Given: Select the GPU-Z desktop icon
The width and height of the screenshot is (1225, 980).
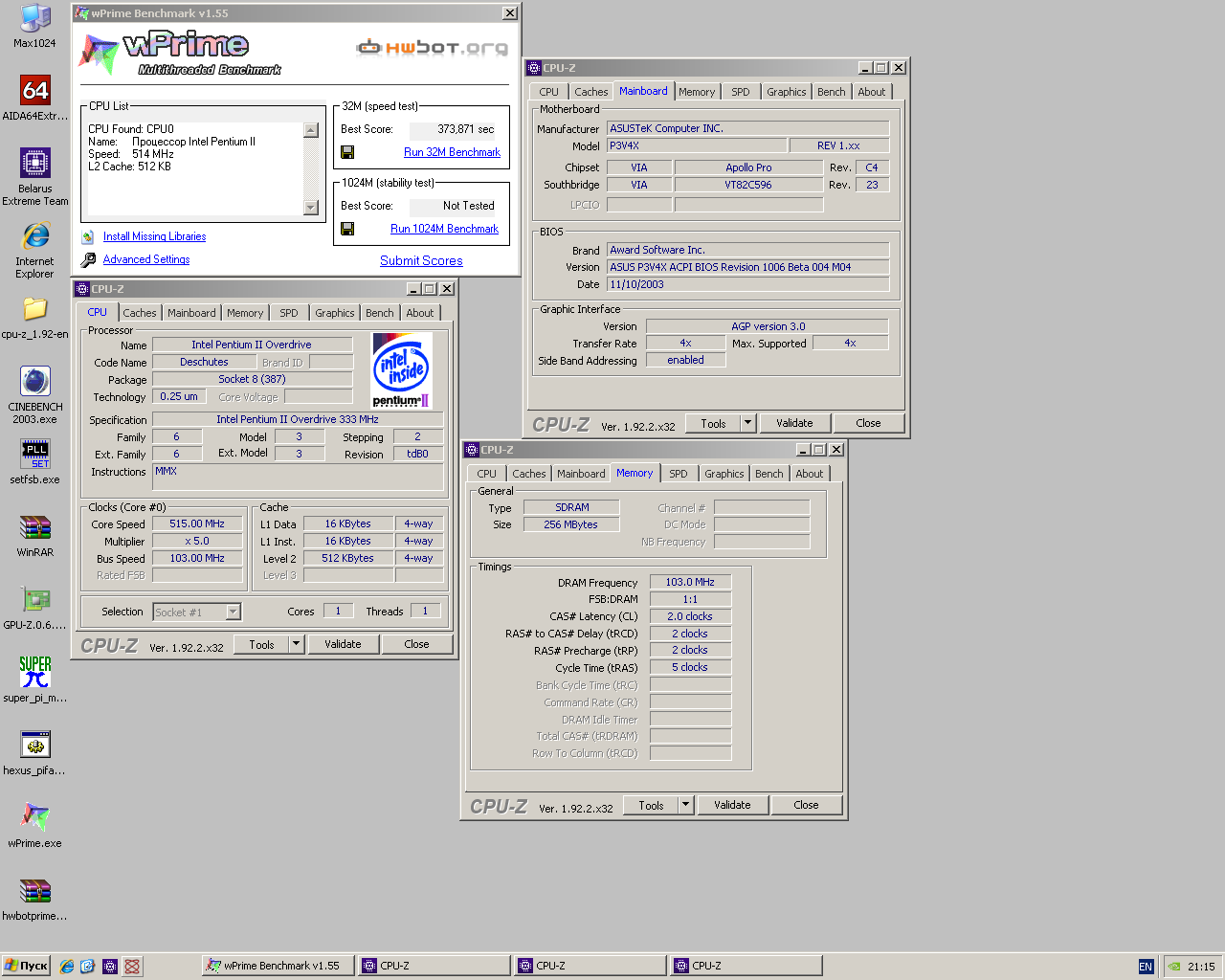Looking at the screenshot, I should coord(34,608).
